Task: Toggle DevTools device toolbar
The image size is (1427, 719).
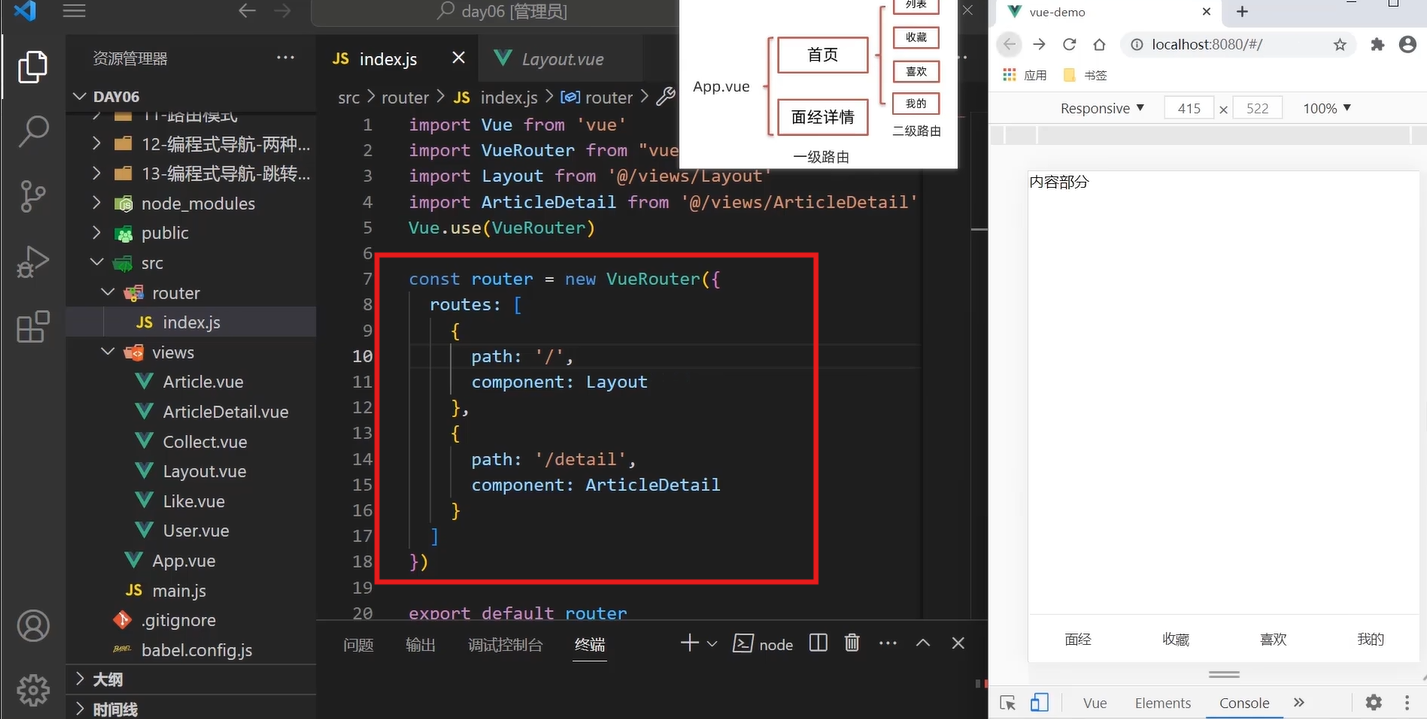Action: (x=1040, y=702)
